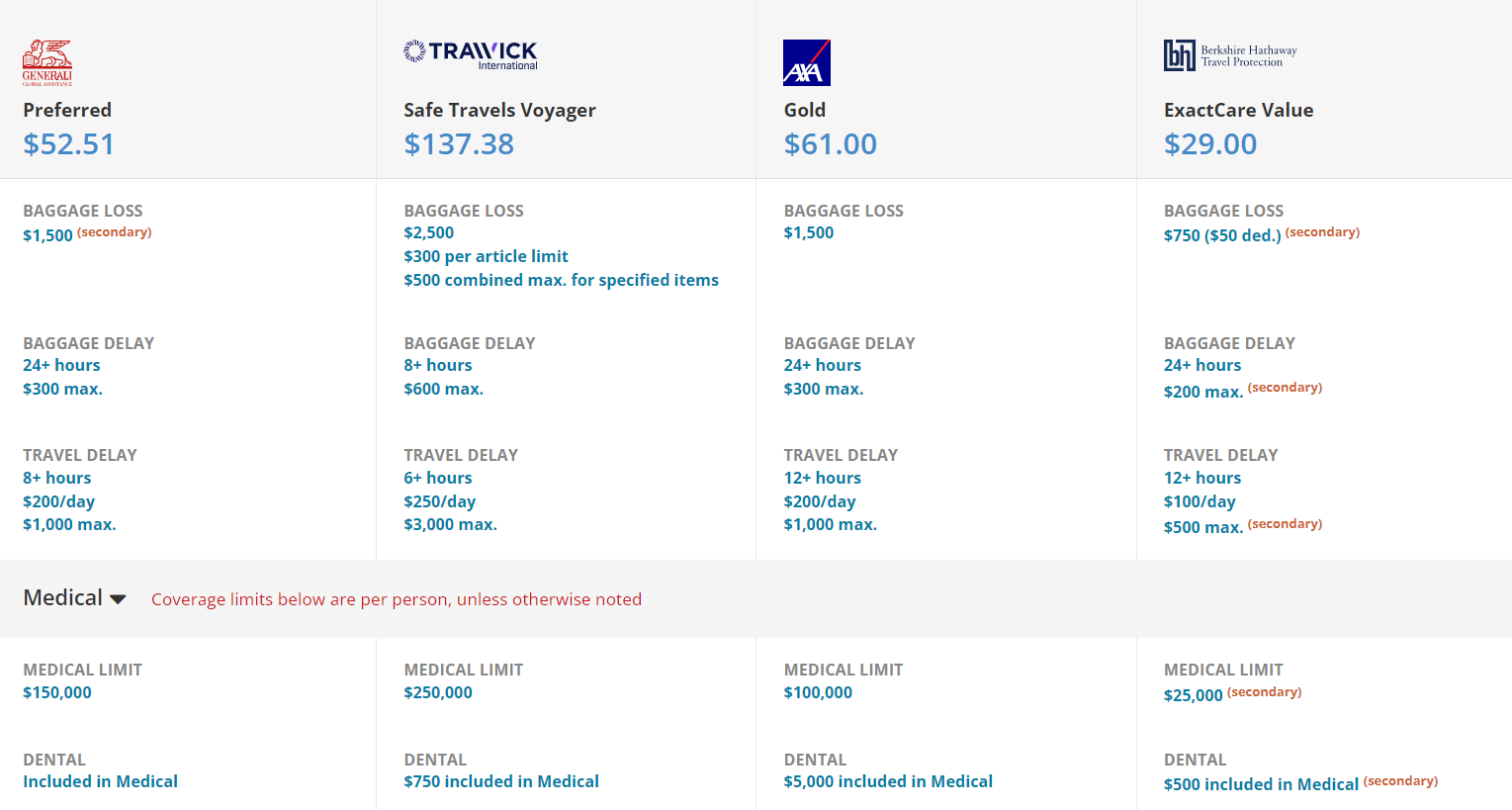This screenshot has width=1512, height=810.
Task: Open the Safe Travels Voyager $137.38 price
Action: point(458,143)
